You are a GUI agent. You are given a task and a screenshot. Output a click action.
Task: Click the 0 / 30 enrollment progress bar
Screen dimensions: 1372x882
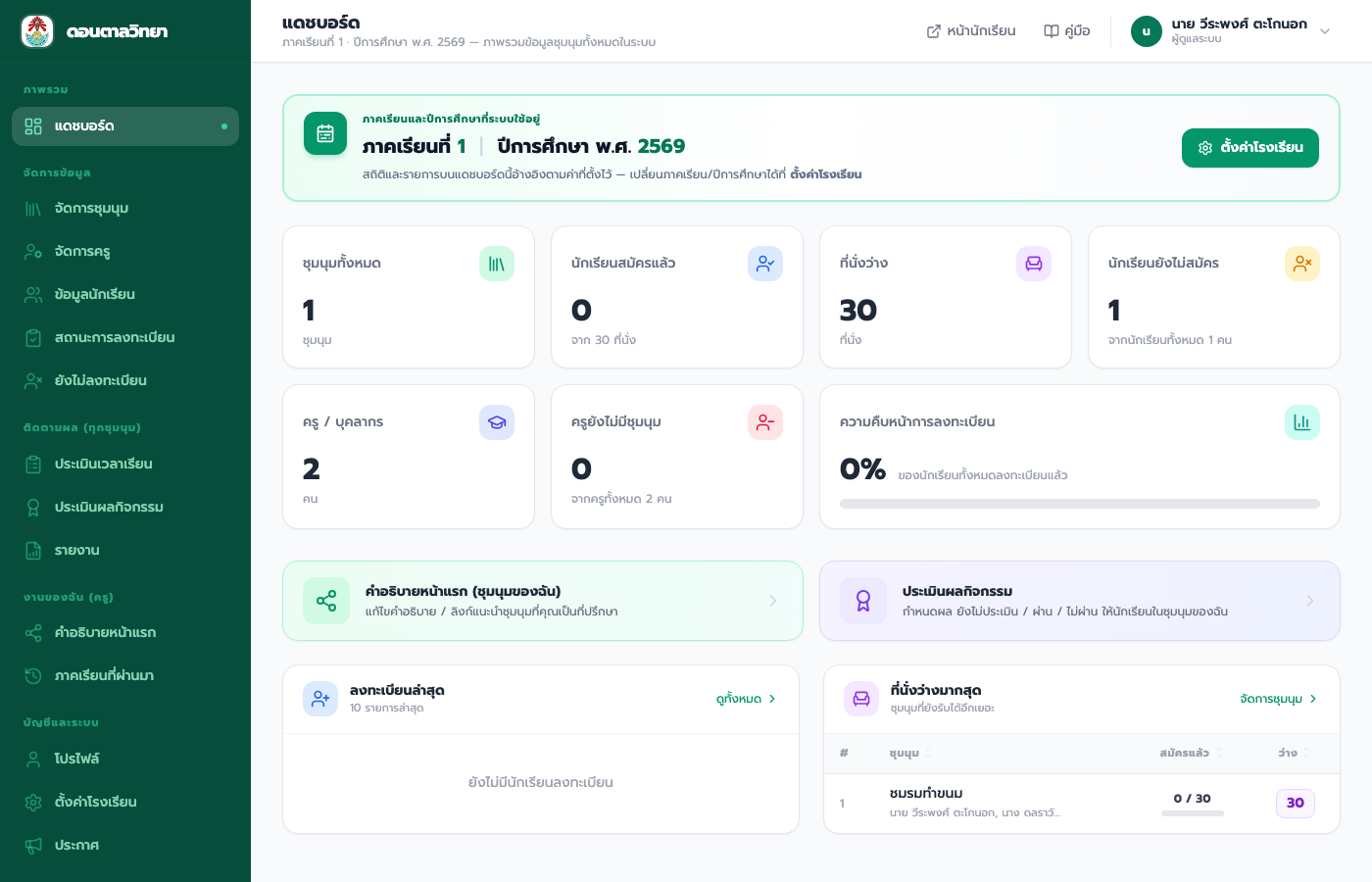coord(1193,813)
